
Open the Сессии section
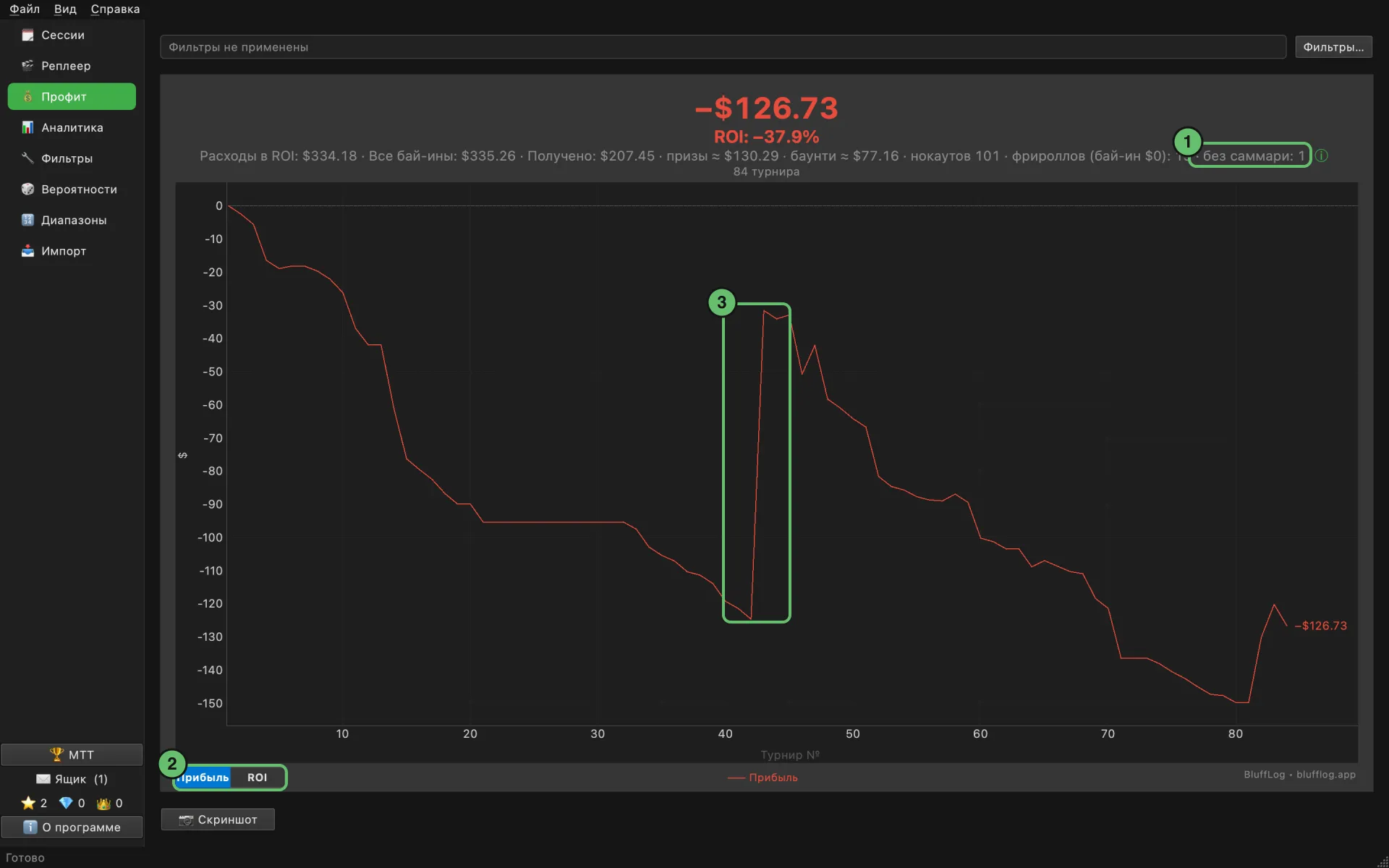(72, 35)
